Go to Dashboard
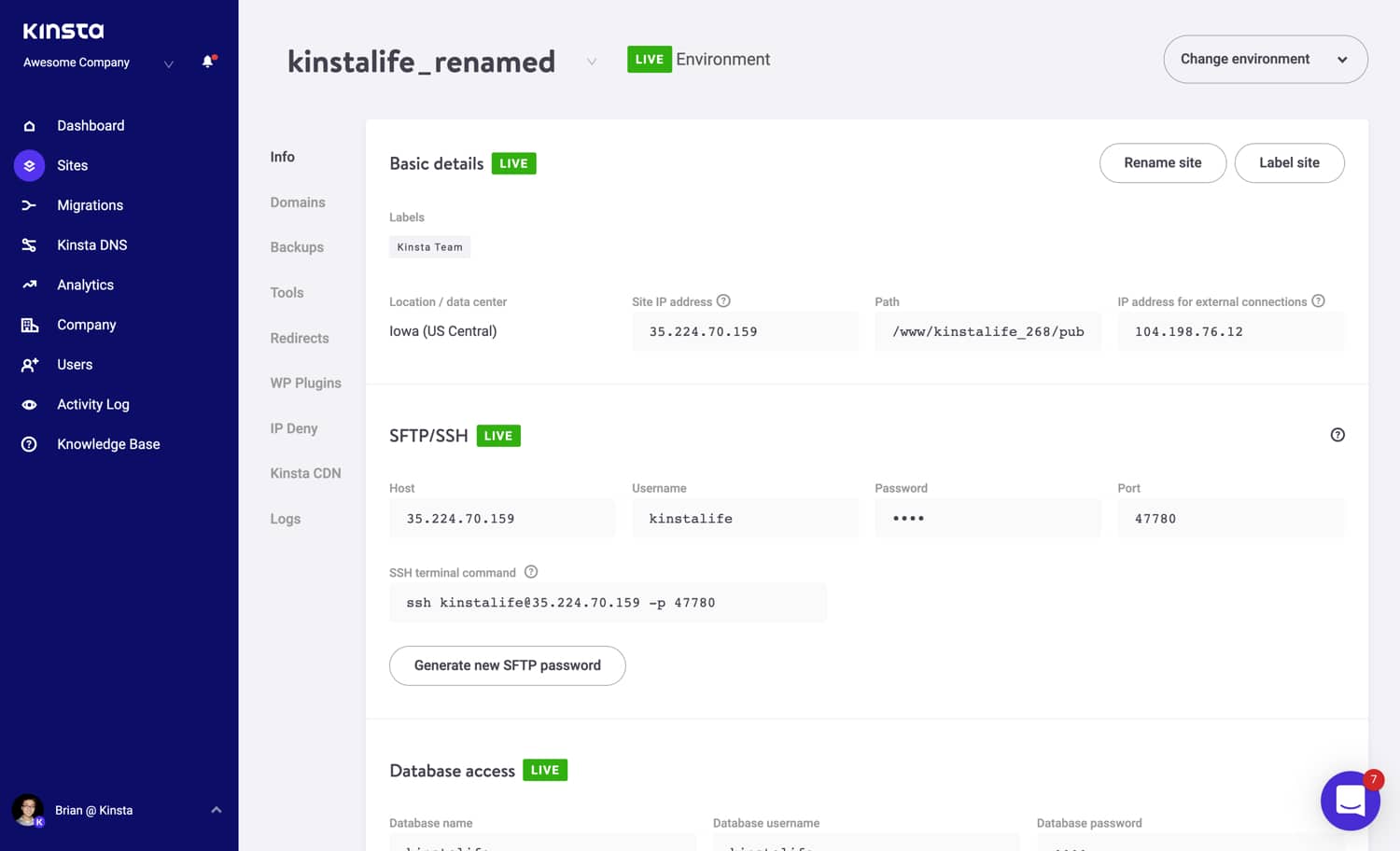This screenshot has height=851, width=1400. [91, 126]
